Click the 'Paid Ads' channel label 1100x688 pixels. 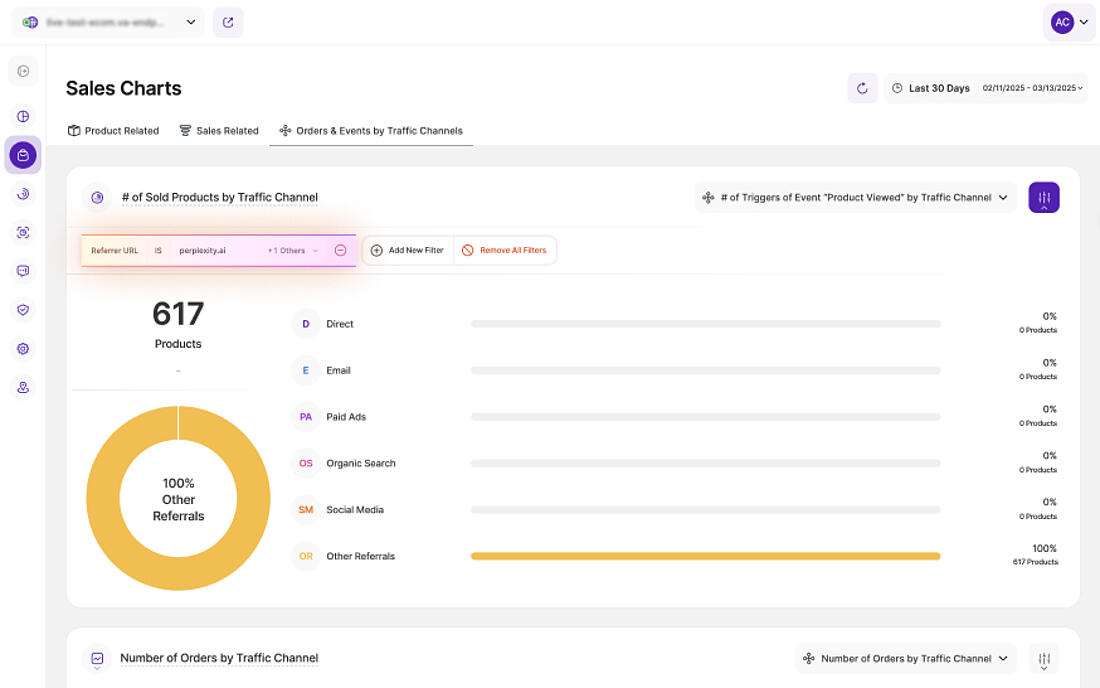tap(346, 417)
